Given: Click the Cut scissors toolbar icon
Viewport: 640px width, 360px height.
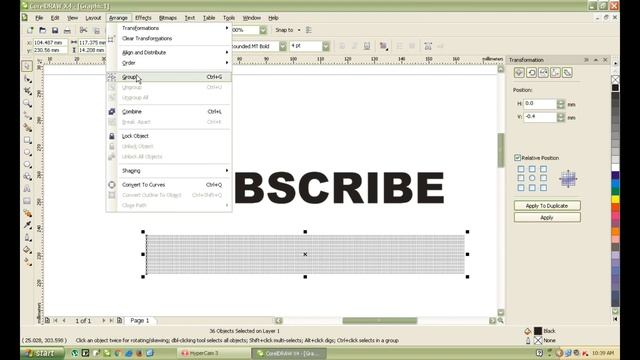Looking at the screenshot, I should coord(83,30).
